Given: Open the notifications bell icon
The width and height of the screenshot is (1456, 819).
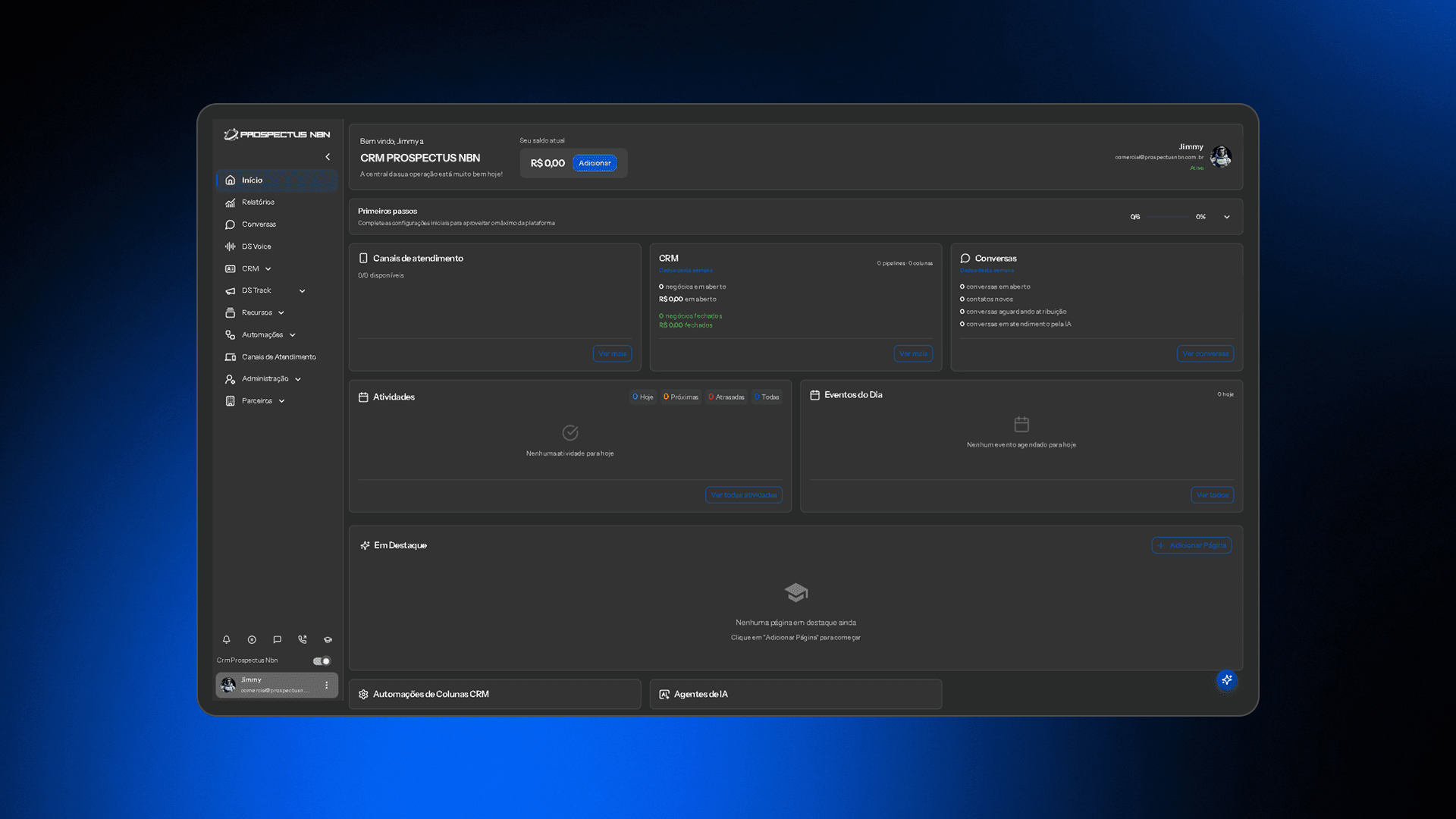Looking at the screenshot, I should [226, 639].
